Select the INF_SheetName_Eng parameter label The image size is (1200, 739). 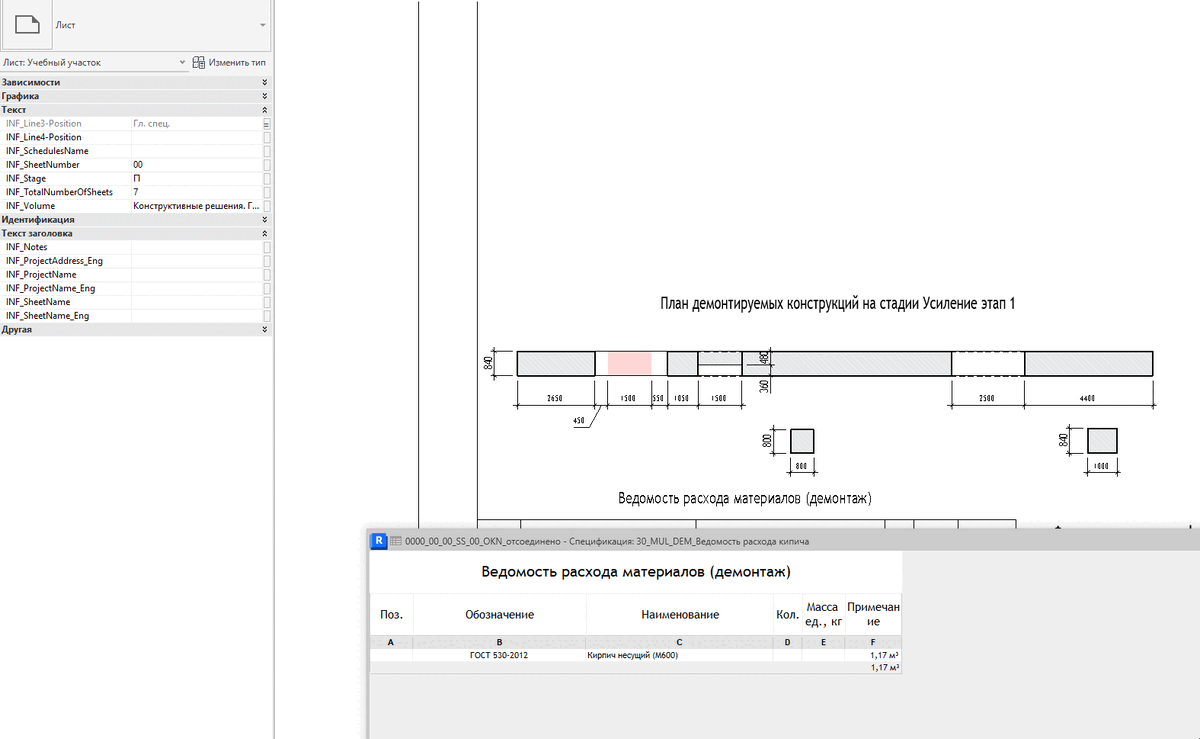coord(47,316)
